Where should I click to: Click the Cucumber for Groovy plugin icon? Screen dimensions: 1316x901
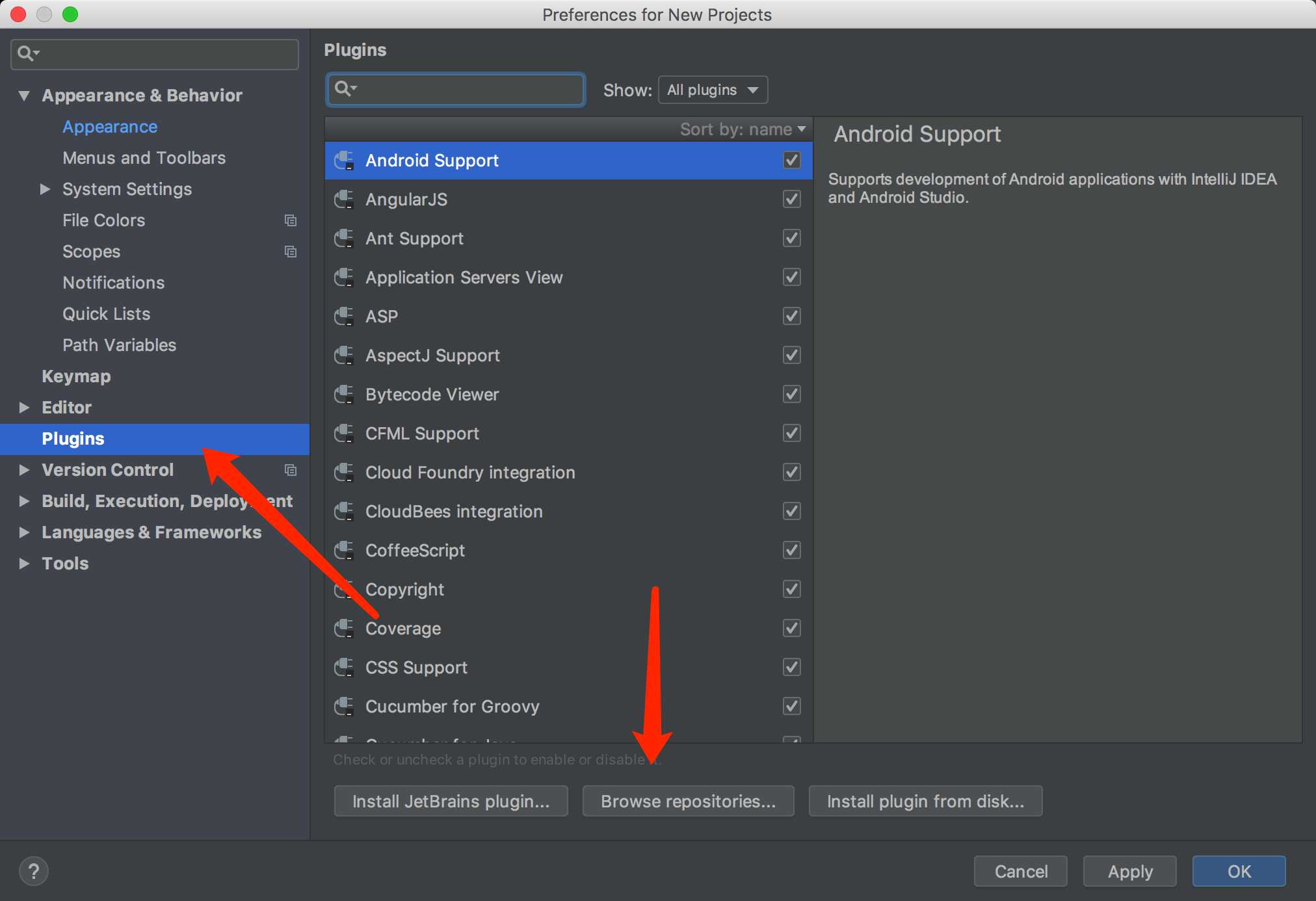(344, 707)
